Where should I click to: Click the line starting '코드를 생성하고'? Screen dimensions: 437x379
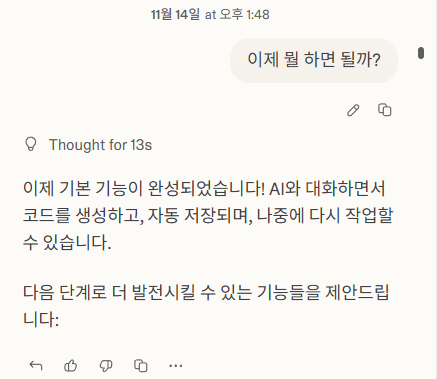click(208, 216)
